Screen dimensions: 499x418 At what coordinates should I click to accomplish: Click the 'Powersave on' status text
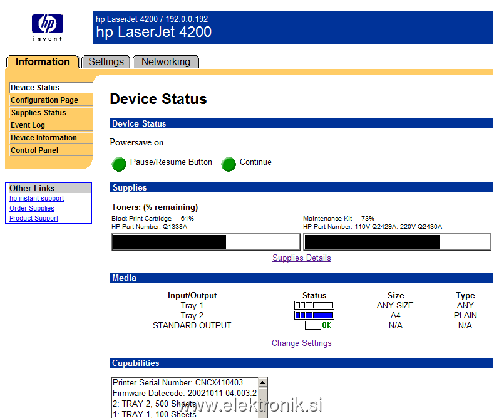(x=137, y=142)
